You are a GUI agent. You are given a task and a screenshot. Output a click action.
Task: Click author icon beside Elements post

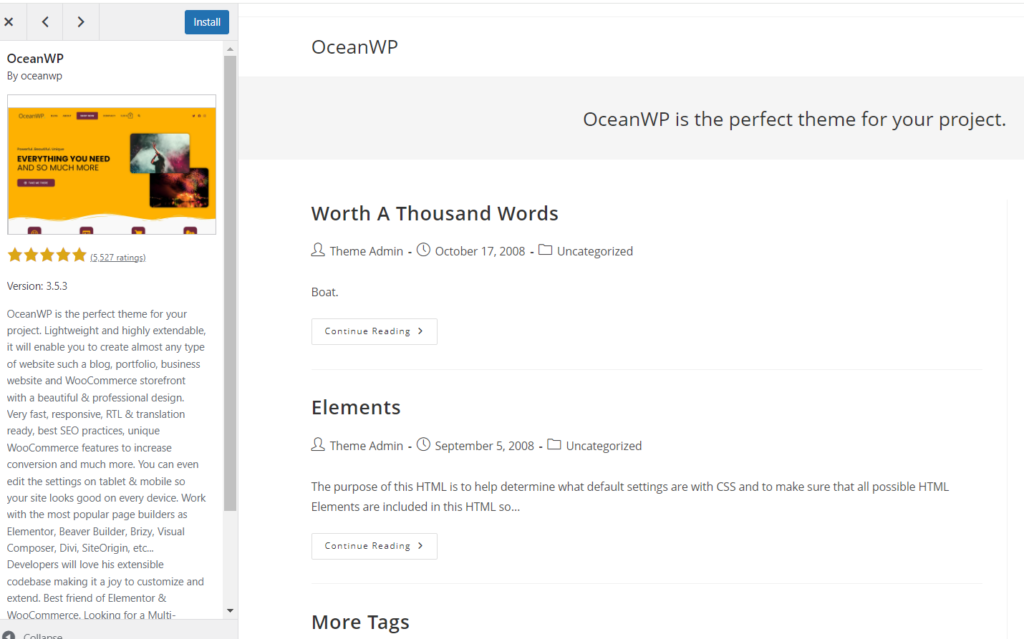[x=318, y=445]
